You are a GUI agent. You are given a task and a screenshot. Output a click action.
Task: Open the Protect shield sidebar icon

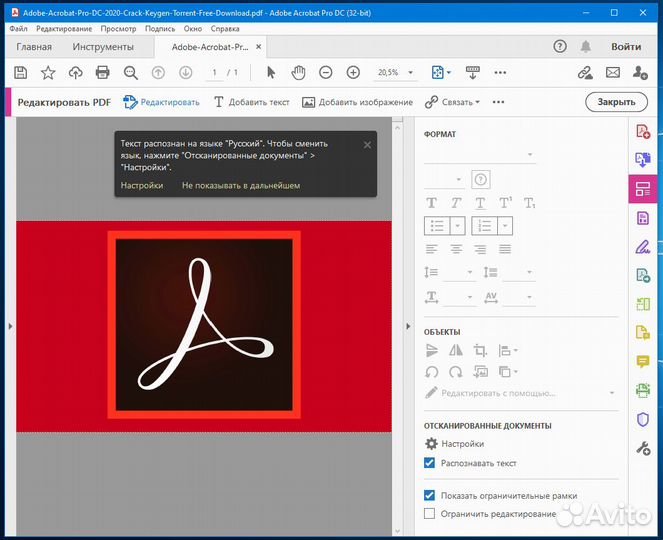(x=643, y=419)
